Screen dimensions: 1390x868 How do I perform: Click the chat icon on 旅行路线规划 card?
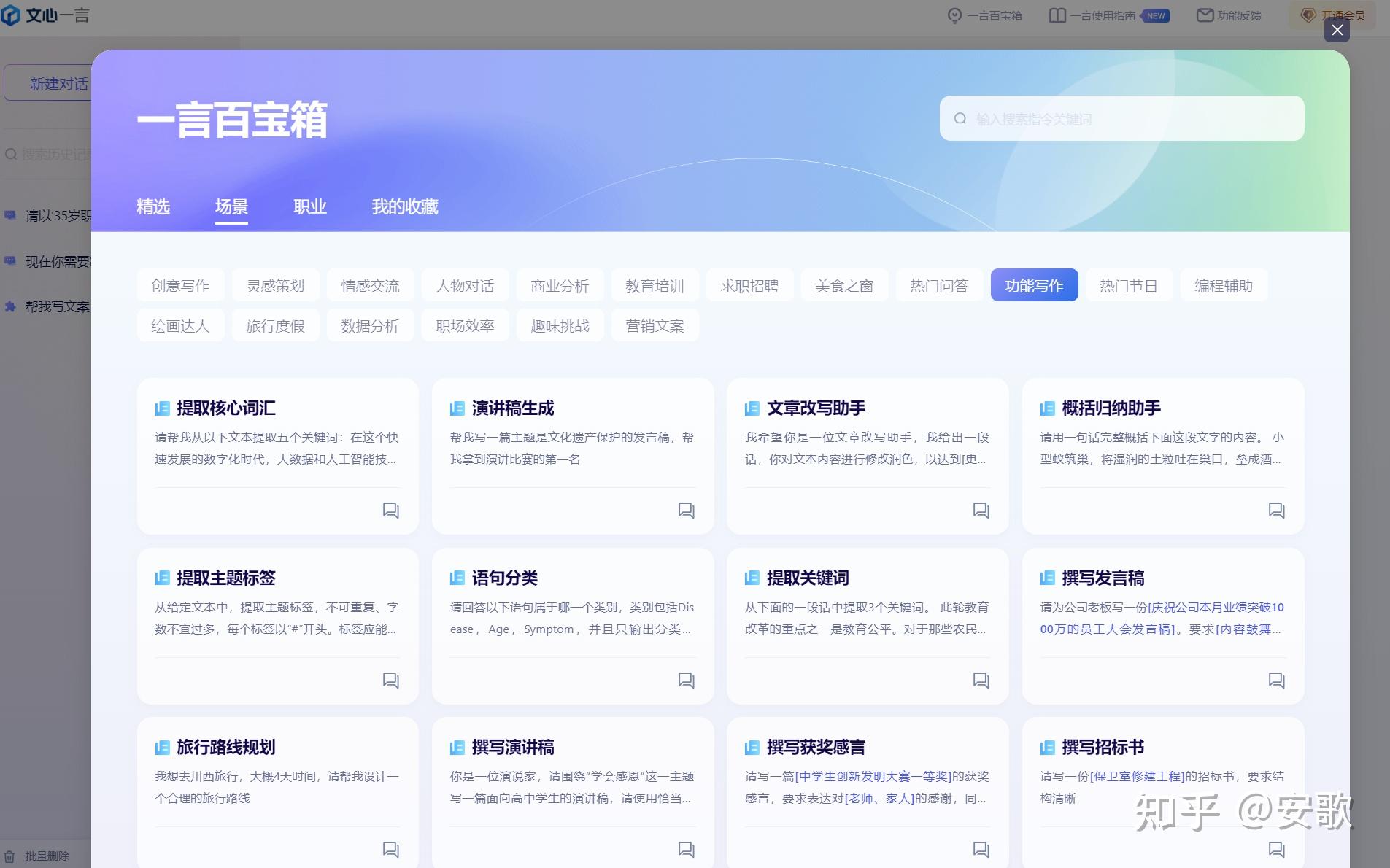click(x=391, y=850)
